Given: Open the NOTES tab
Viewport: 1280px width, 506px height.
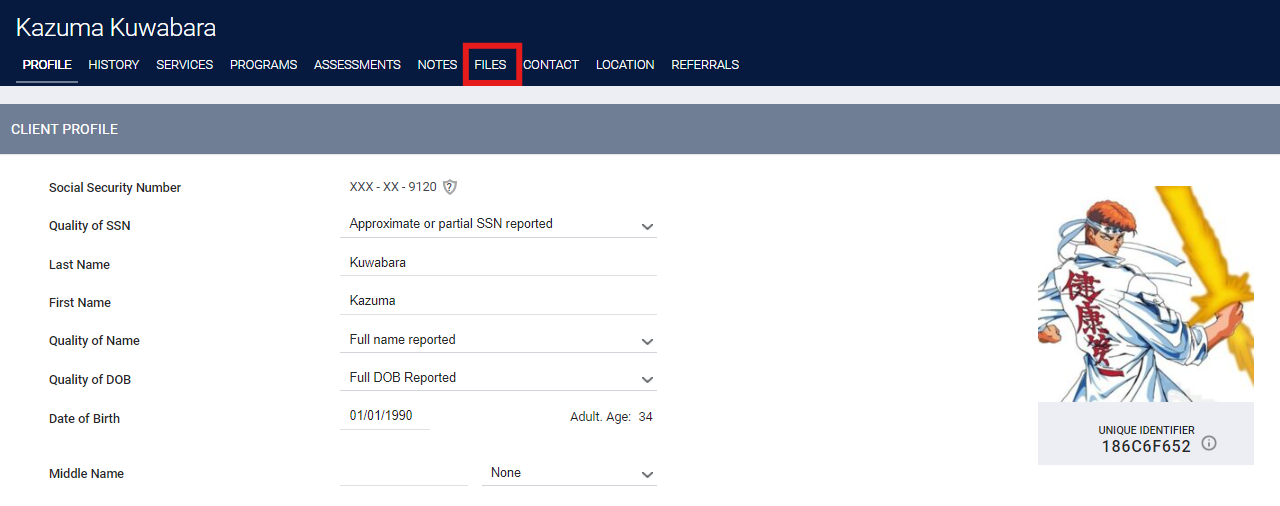Looking at the screenshot, I should tap(437, 65).
